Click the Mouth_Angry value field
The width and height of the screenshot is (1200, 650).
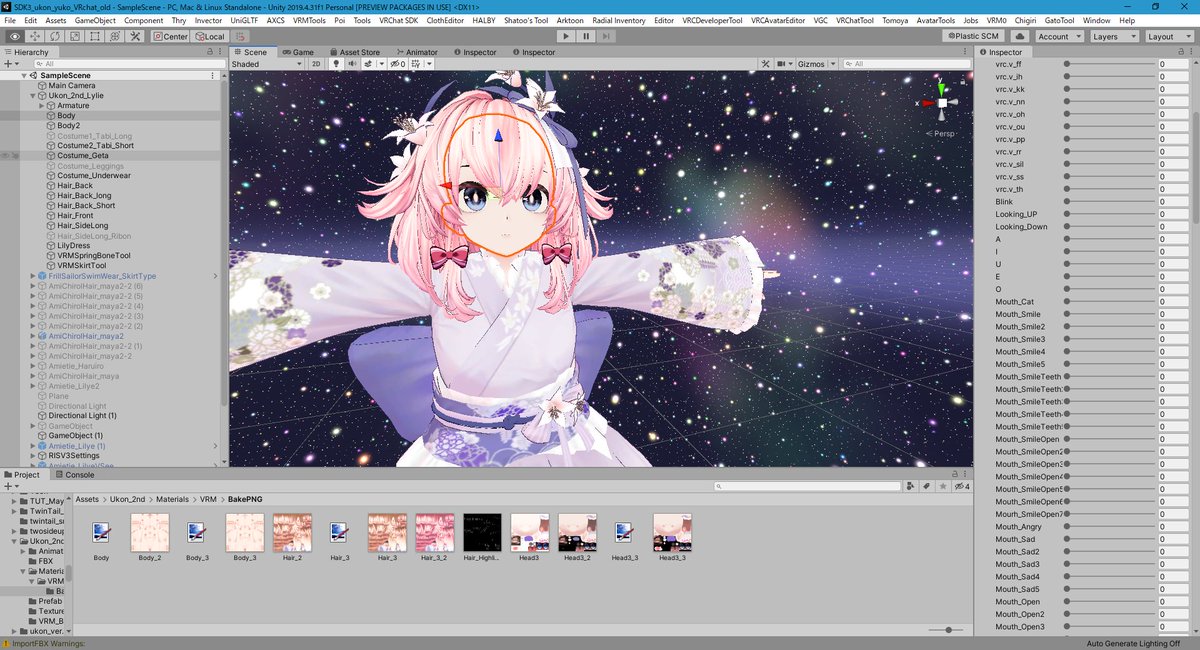[1174, 527]
